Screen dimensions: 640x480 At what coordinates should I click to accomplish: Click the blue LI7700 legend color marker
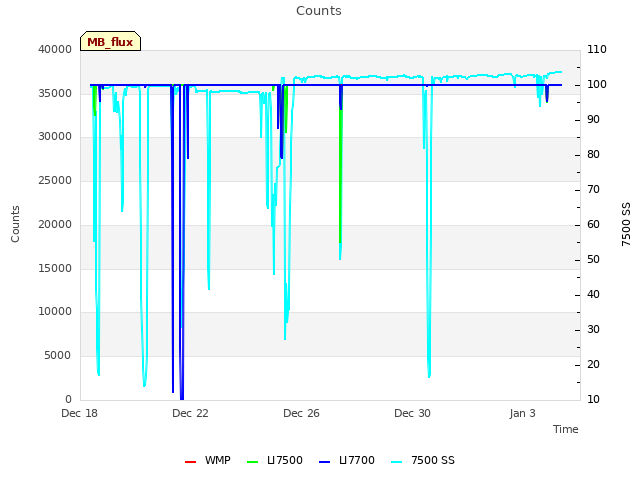(324, 462)
